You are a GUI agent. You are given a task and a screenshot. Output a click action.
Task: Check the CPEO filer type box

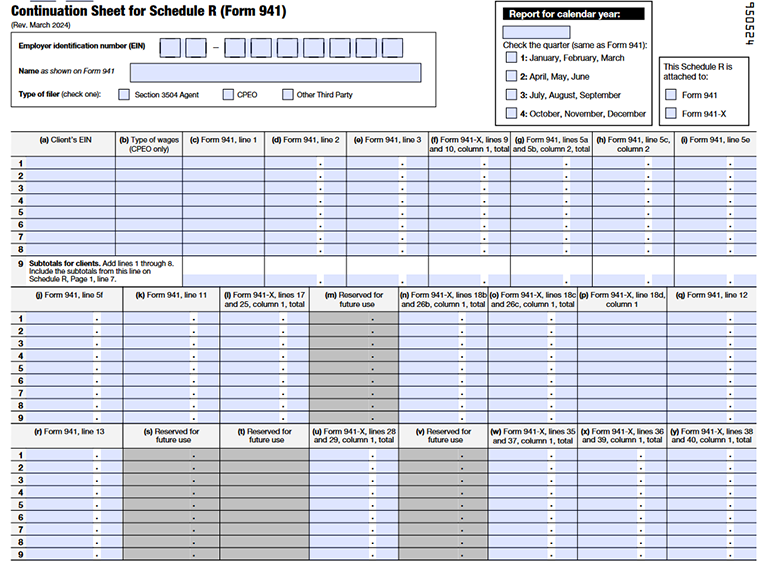point(228,95)
